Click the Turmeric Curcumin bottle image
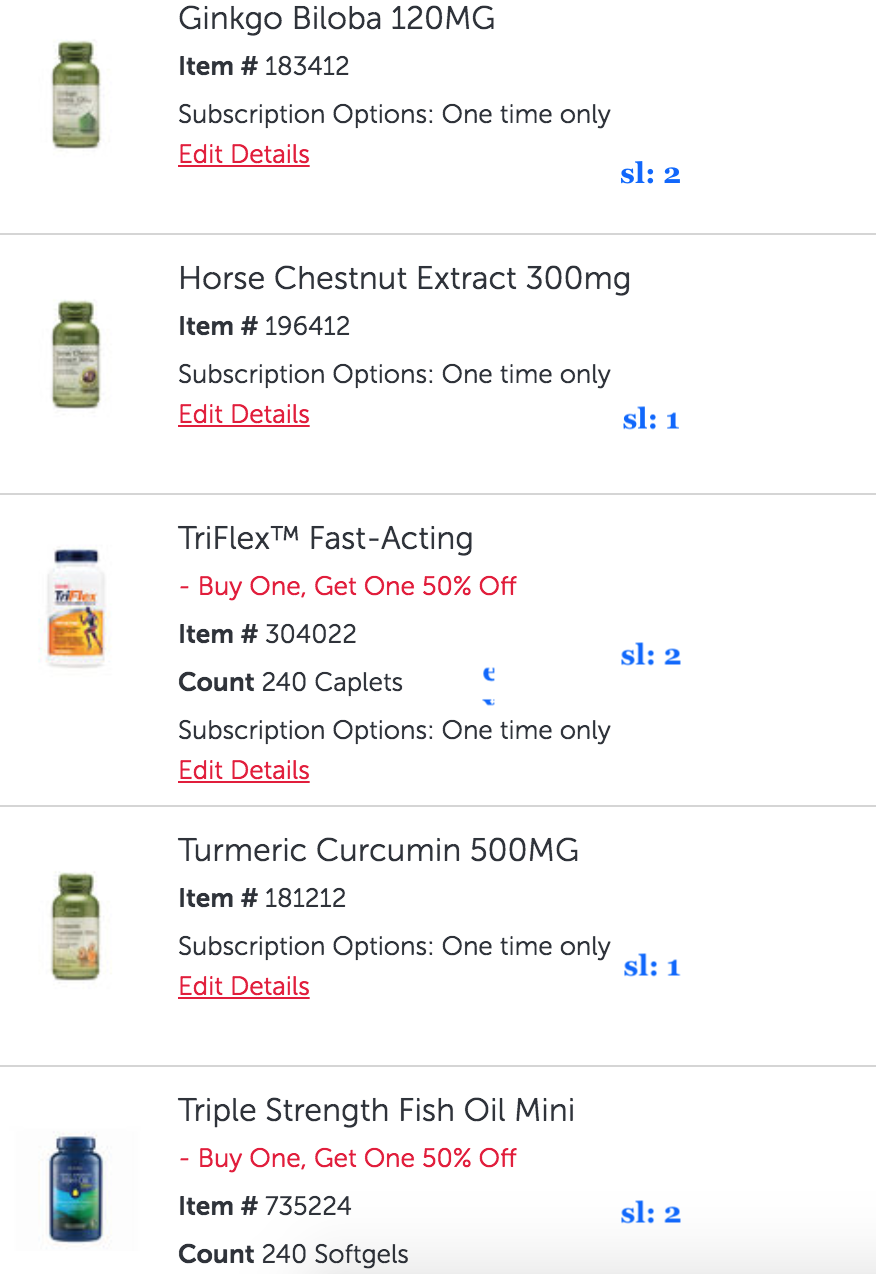The width and height of the screenshot is (876, 1274). click(x=76, y=927)
